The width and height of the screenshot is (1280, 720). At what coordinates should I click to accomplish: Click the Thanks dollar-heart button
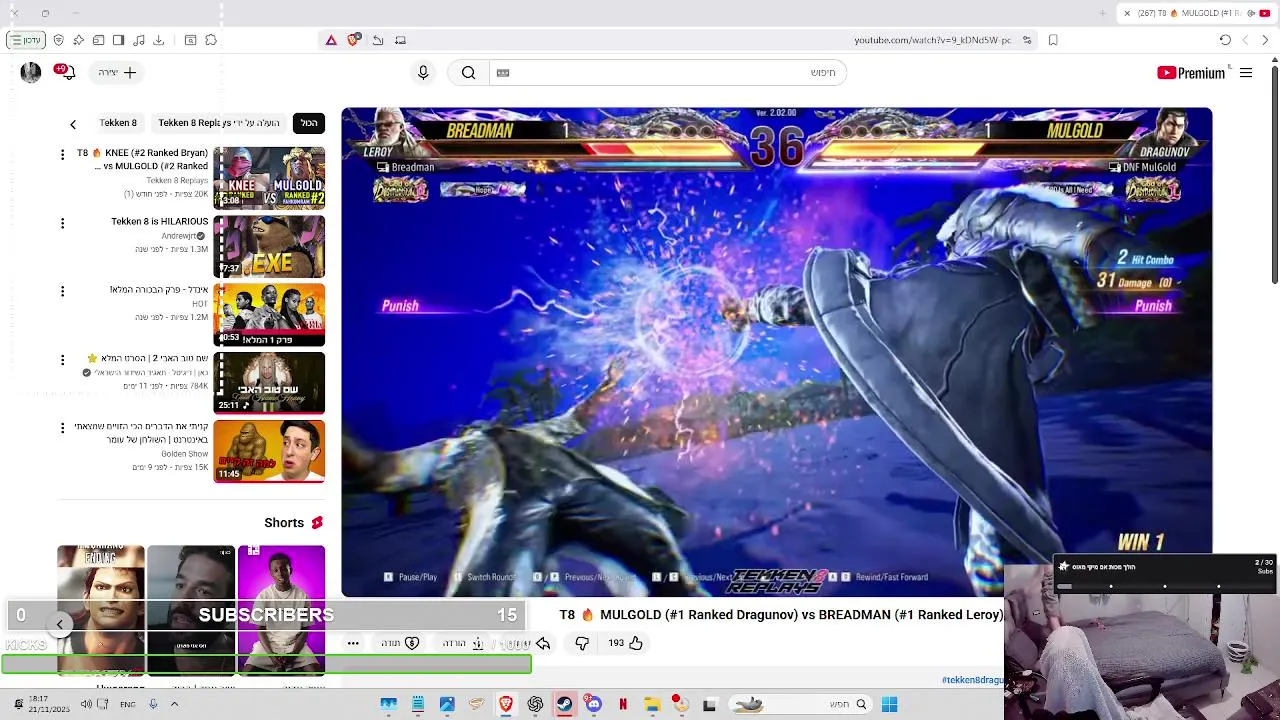(x=400, y=643)
